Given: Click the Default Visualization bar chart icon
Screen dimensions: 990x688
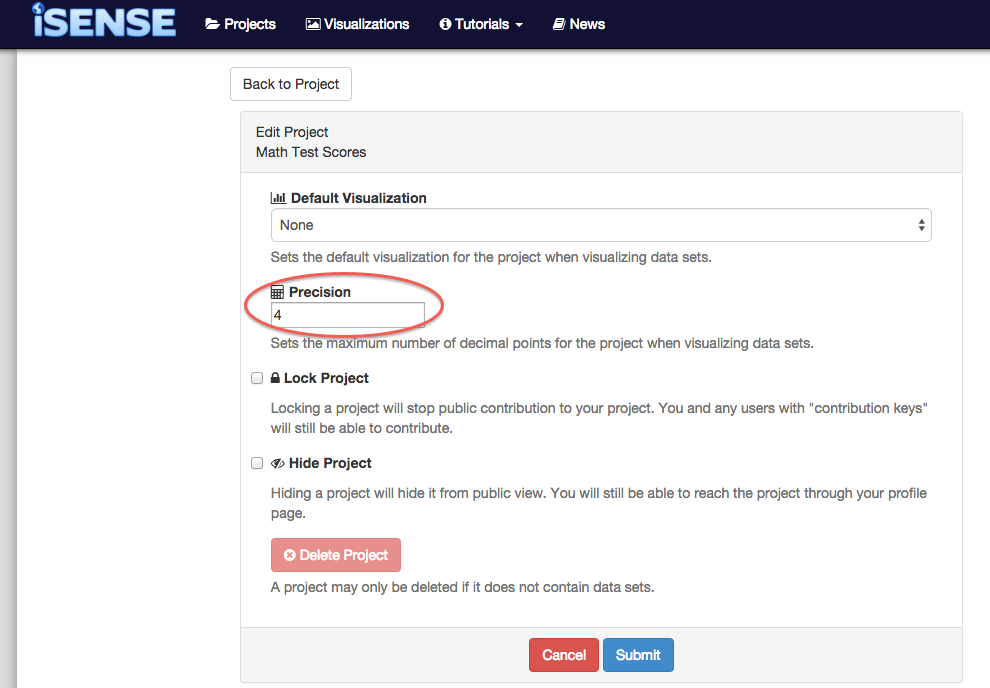Looking at the screenshot, I should (278, 198).
